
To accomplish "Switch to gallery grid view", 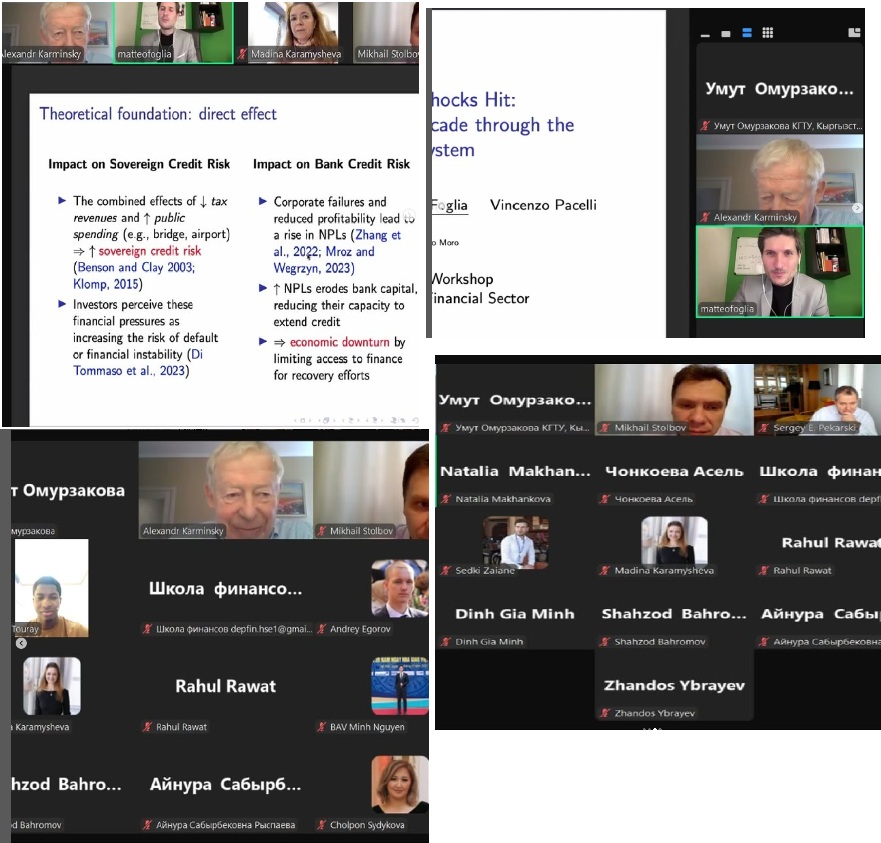I will click(767, 33).
